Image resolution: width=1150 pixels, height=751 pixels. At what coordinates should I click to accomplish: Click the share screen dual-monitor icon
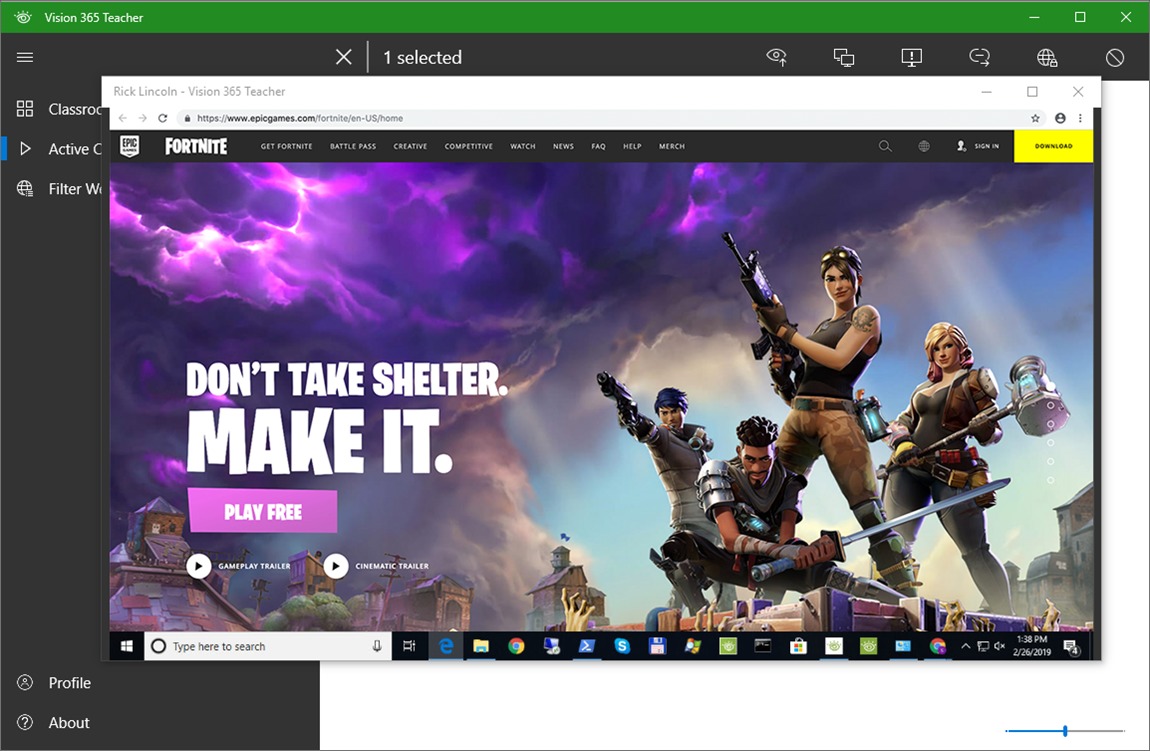(x=844, y=57)
